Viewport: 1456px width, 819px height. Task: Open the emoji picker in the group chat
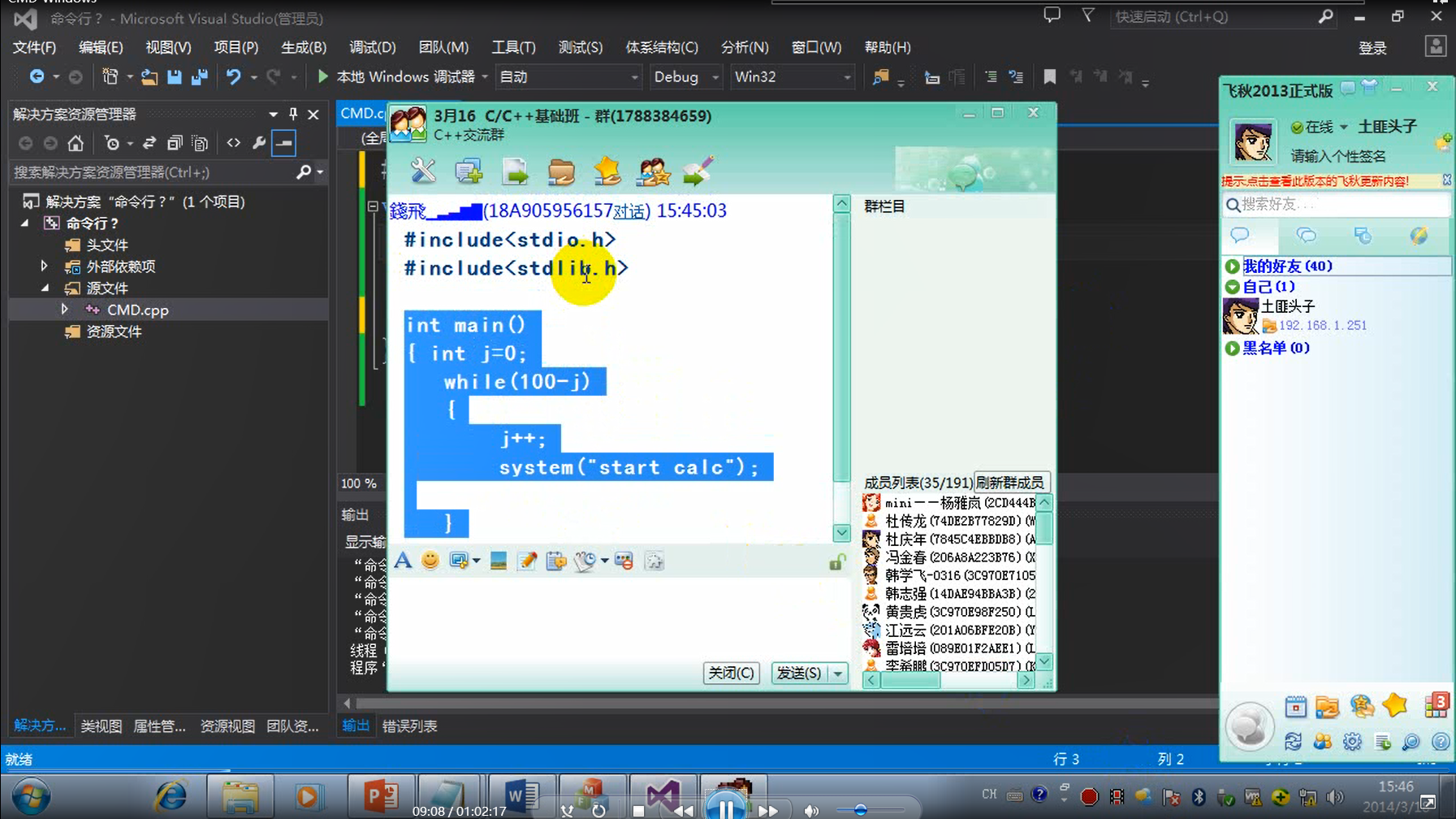(430, 560)
